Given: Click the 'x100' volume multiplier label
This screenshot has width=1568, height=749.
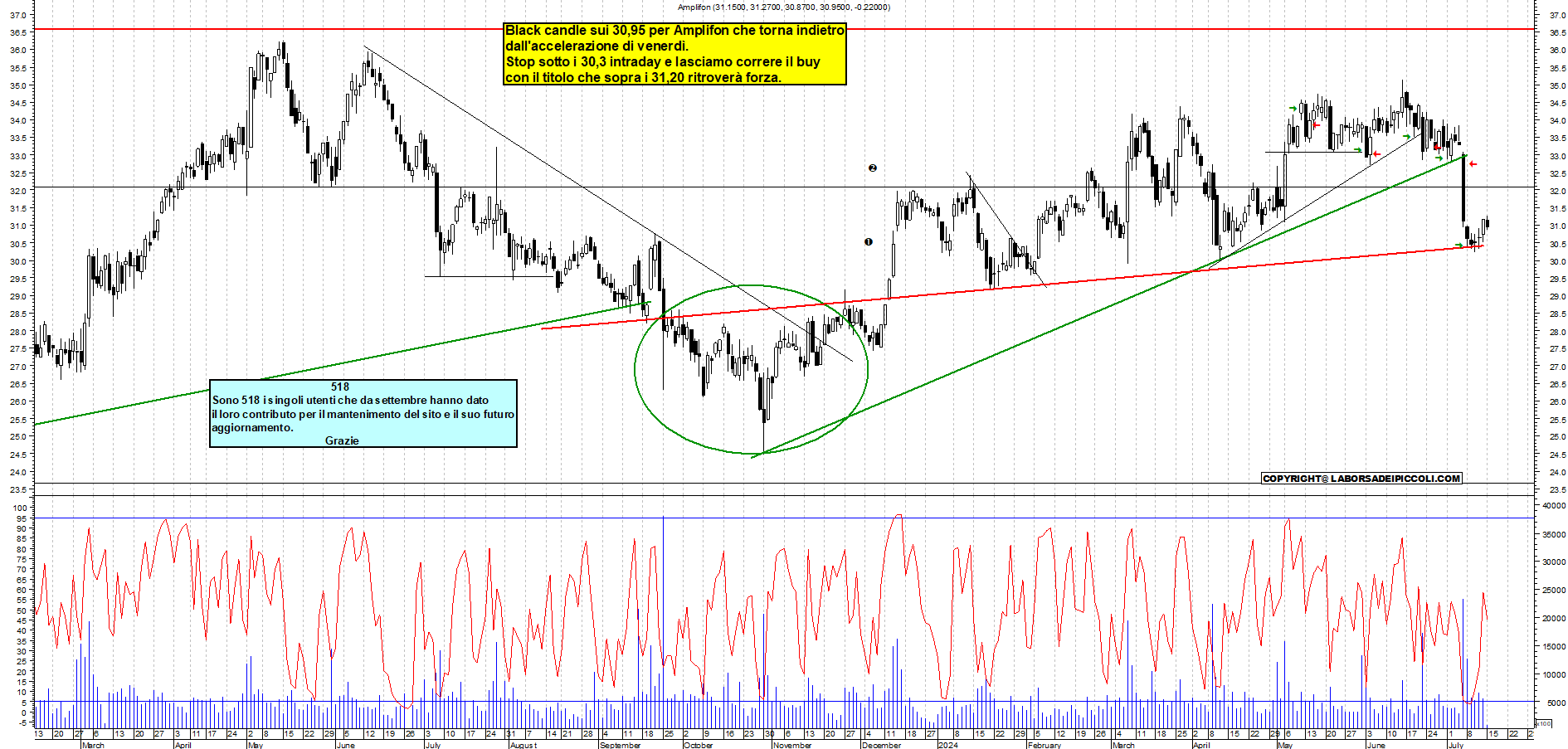Looking at the screenshot, I should point(1543,723).
